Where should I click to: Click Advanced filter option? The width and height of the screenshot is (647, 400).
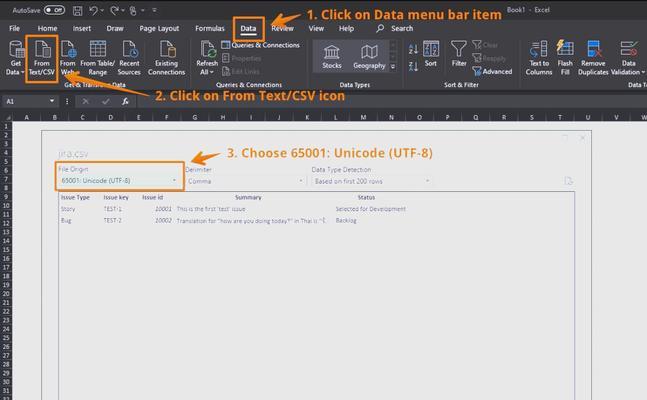pyautogui.click(x=493, y=71)
